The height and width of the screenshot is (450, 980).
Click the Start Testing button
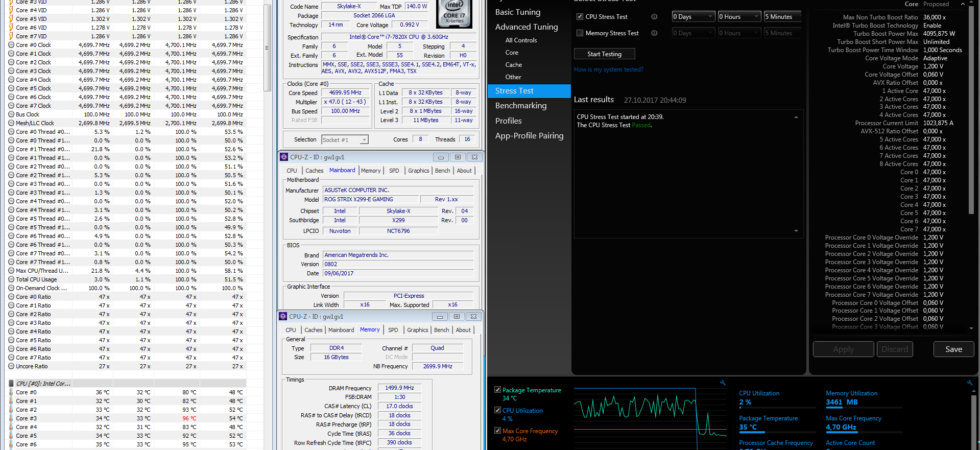(604, 54)
